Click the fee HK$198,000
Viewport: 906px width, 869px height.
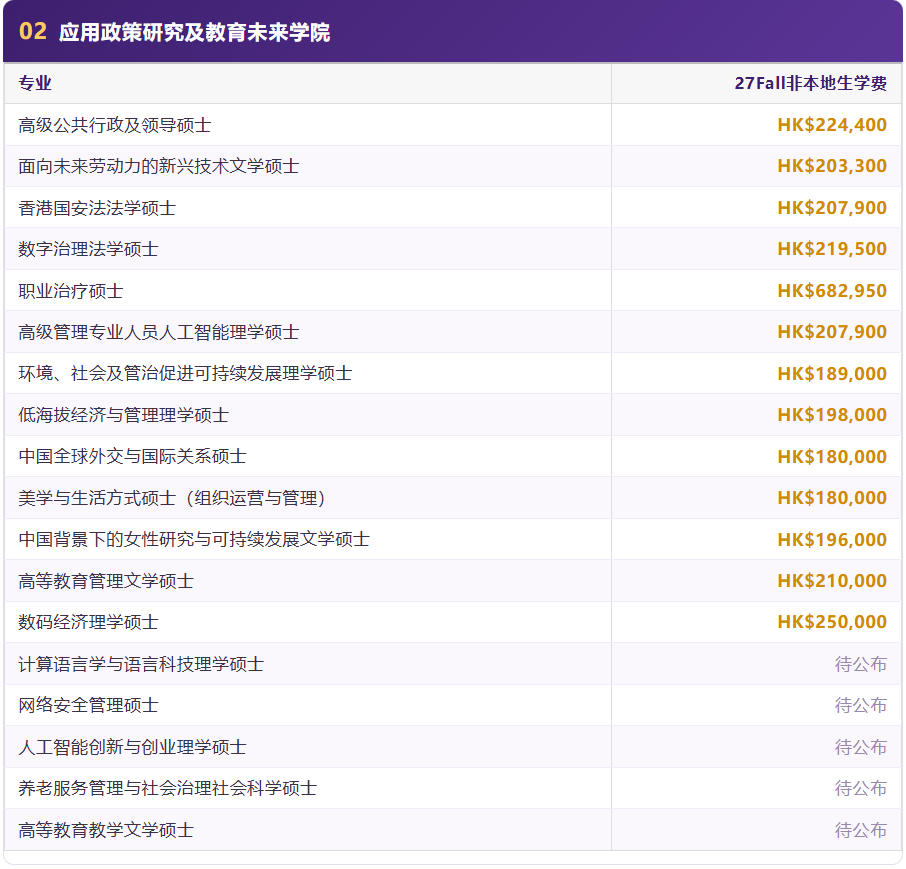[832, 415]
